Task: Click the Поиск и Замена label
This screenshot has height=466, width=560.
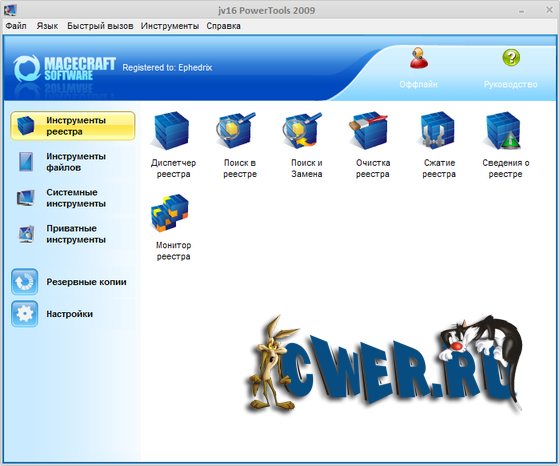Action: point(307,169)
